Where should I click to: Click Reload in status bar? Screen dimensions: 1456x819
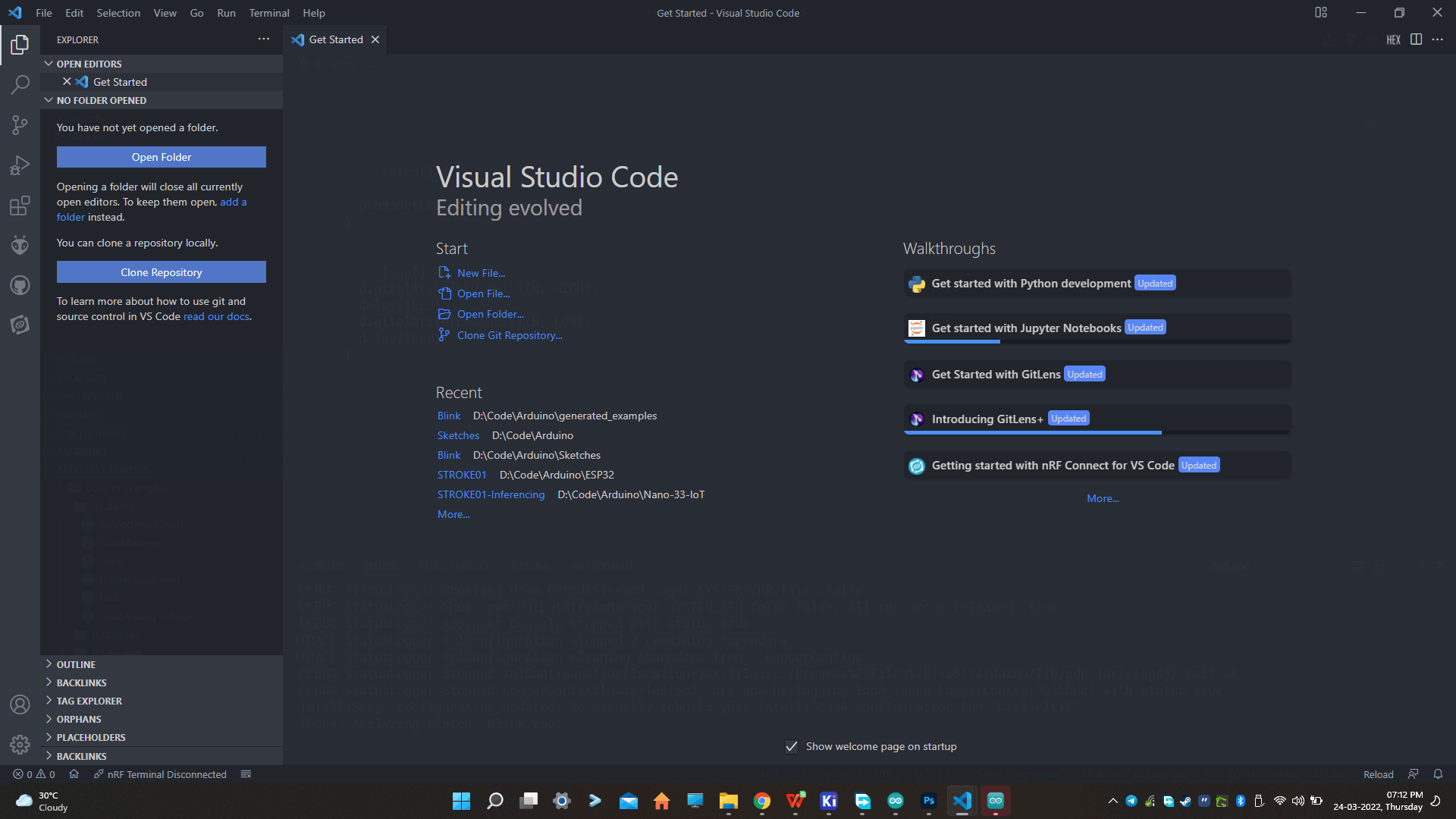[1378, 774]
